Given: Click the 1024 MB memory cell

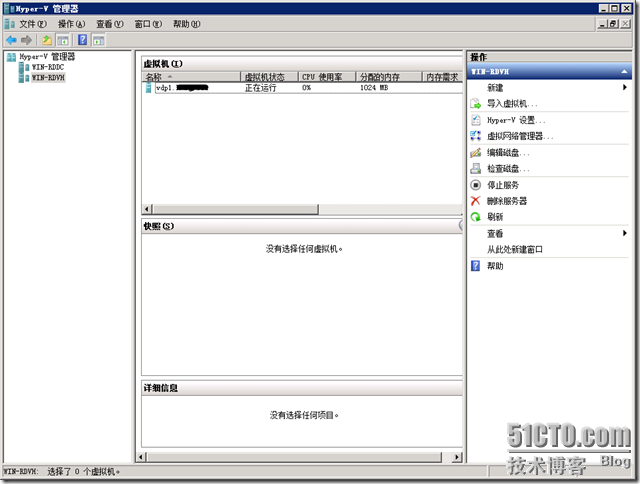Looking at the screenshot, I should pos(374,88).
